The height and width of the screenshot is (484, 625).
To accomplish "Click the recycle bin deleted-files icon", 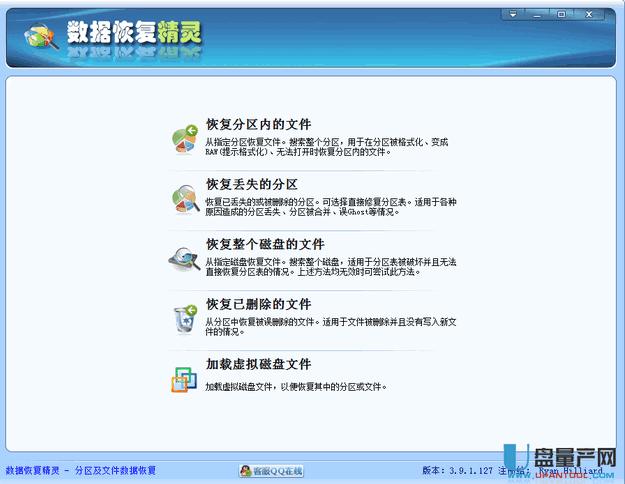I will pos(185,316).
